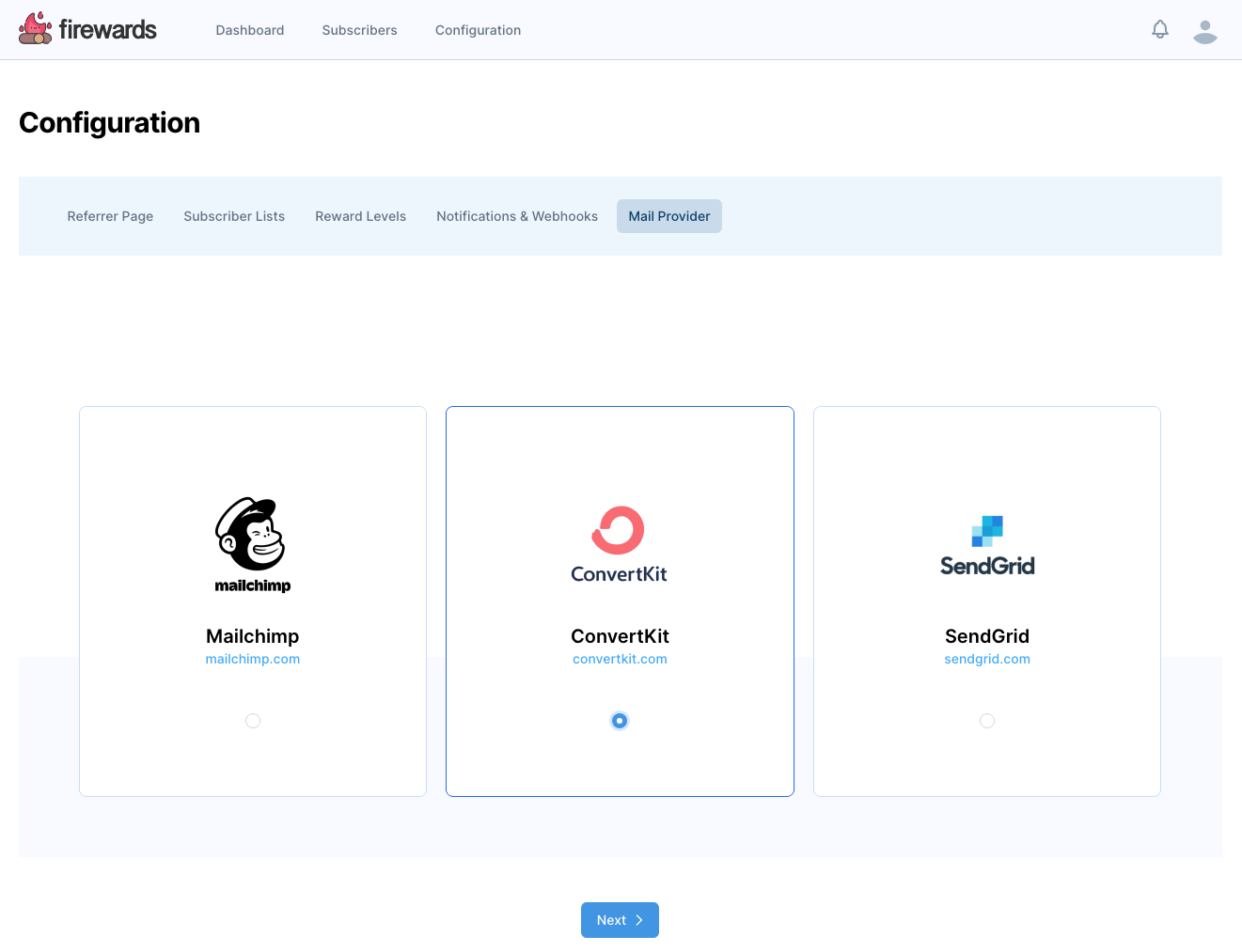Open the sendgrid.com link
Viewport: 1242px width, 952px height.
(x=987, y=659)
